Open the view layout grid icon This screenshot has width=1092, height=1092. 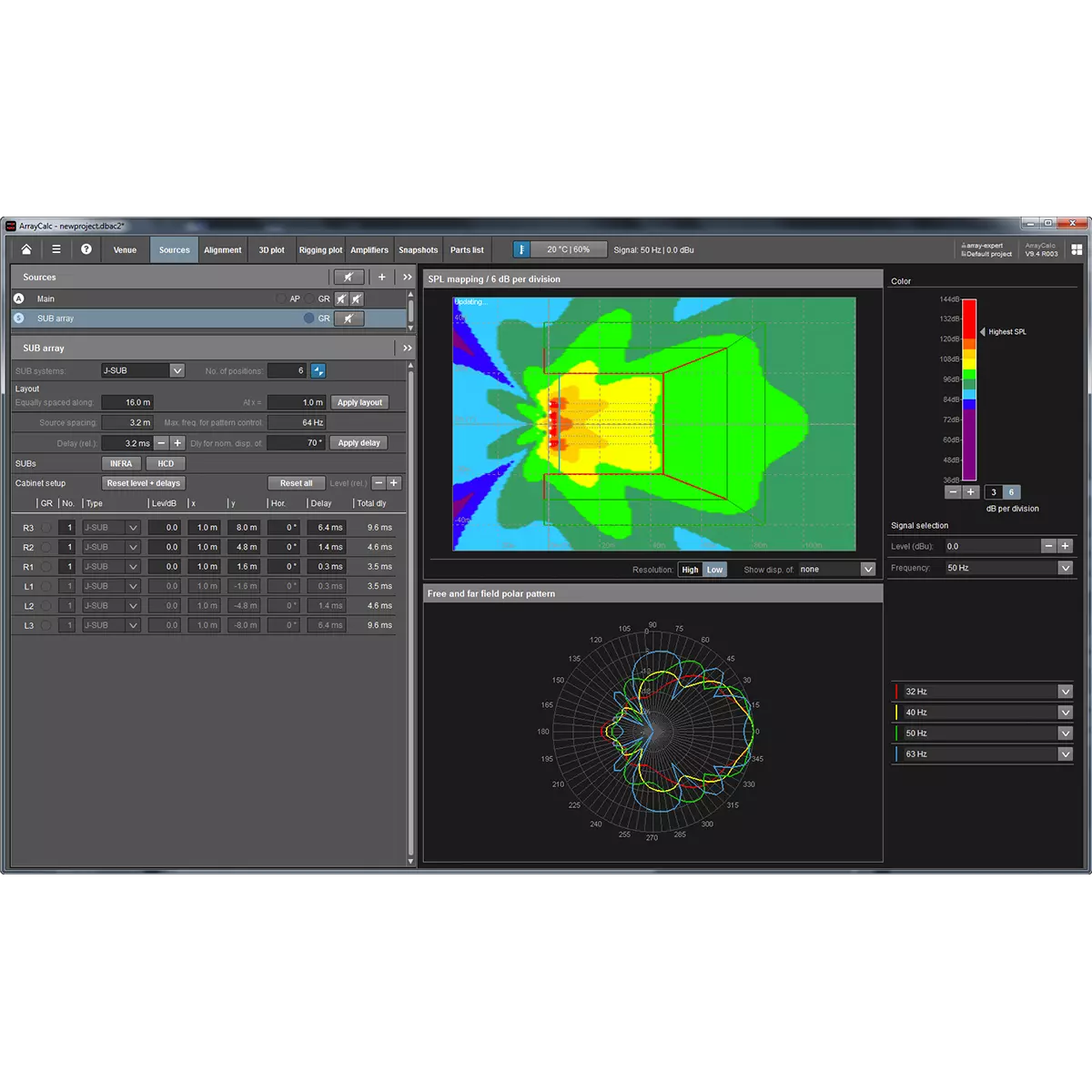(1077, 249)
